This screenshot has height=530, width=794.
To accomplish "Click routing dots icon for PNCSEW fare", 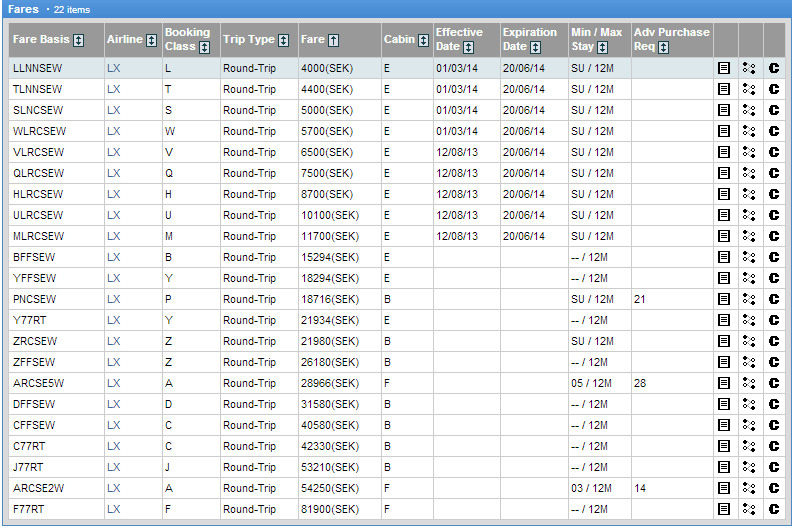I will click(x=748, y=299).
